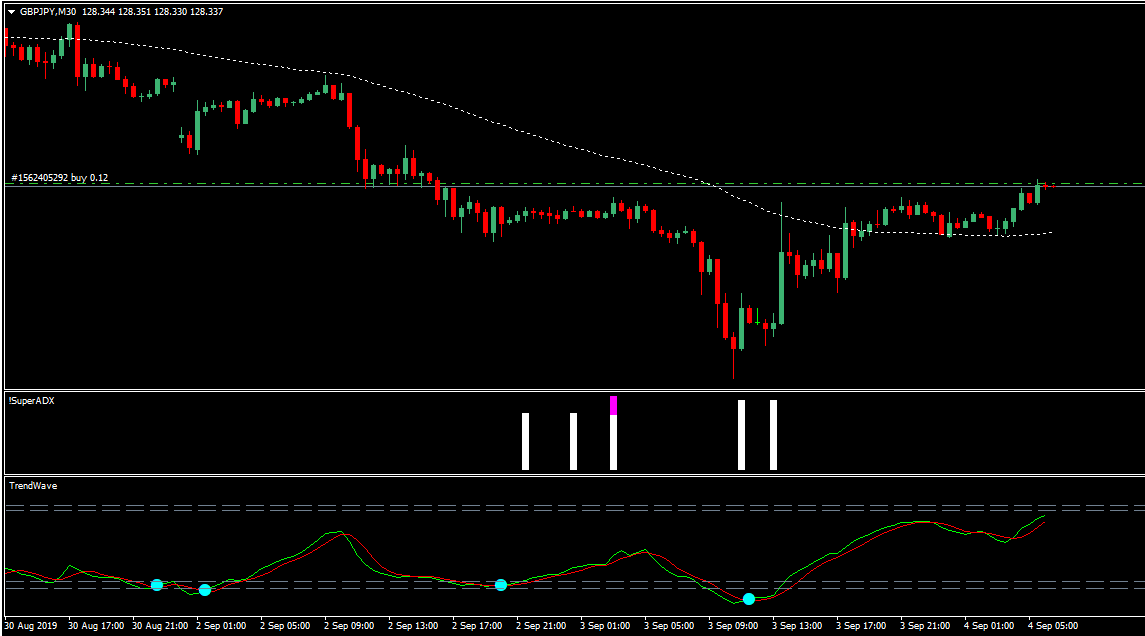1145x636 pixels.
Task: Click the buy 0.12 order label
Action: click(60, 178)
